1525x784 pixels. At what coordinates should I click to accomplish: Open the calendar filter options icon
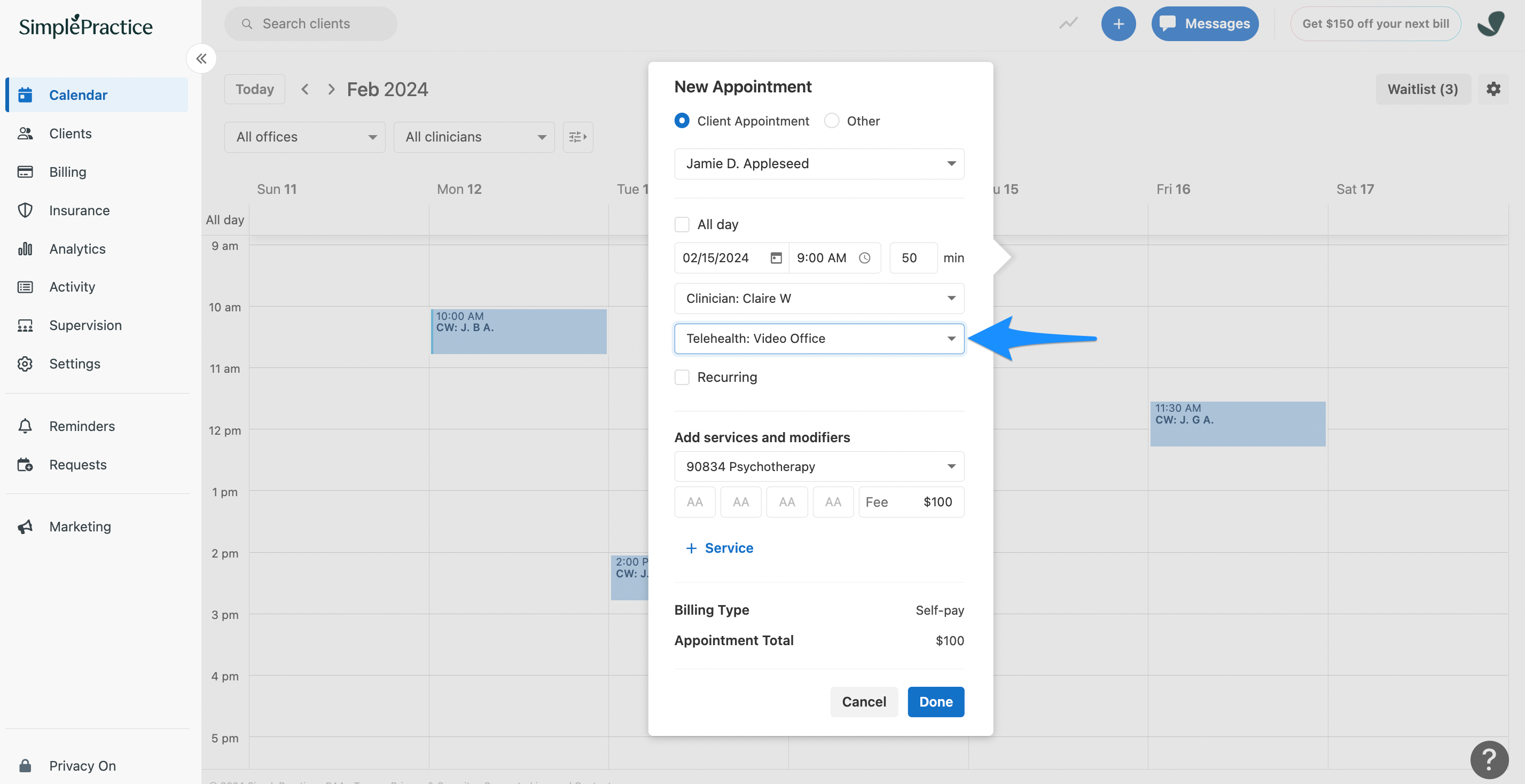point(577,137)
